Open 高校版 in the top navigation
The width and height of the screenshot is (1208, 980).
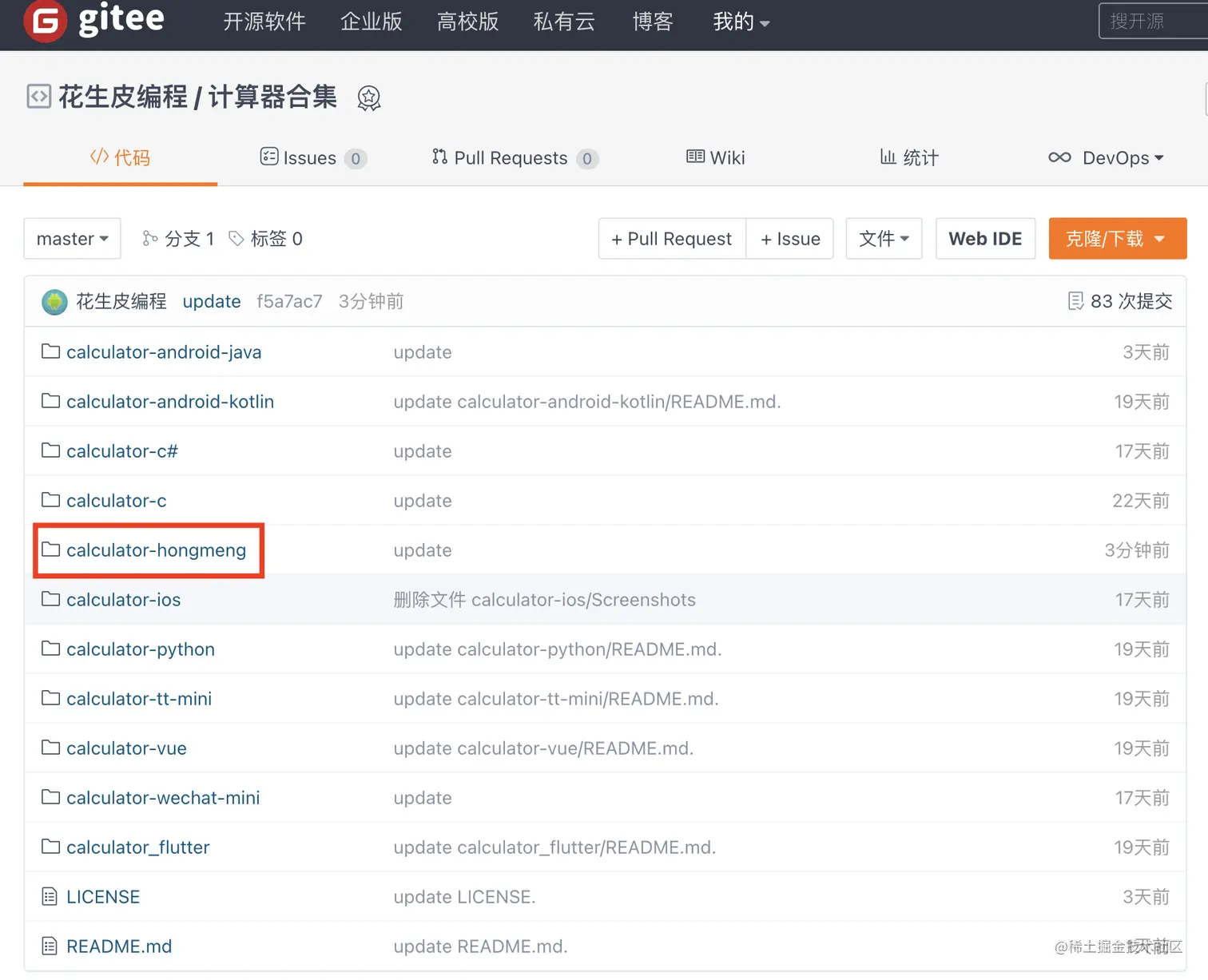tap(468, 22)
